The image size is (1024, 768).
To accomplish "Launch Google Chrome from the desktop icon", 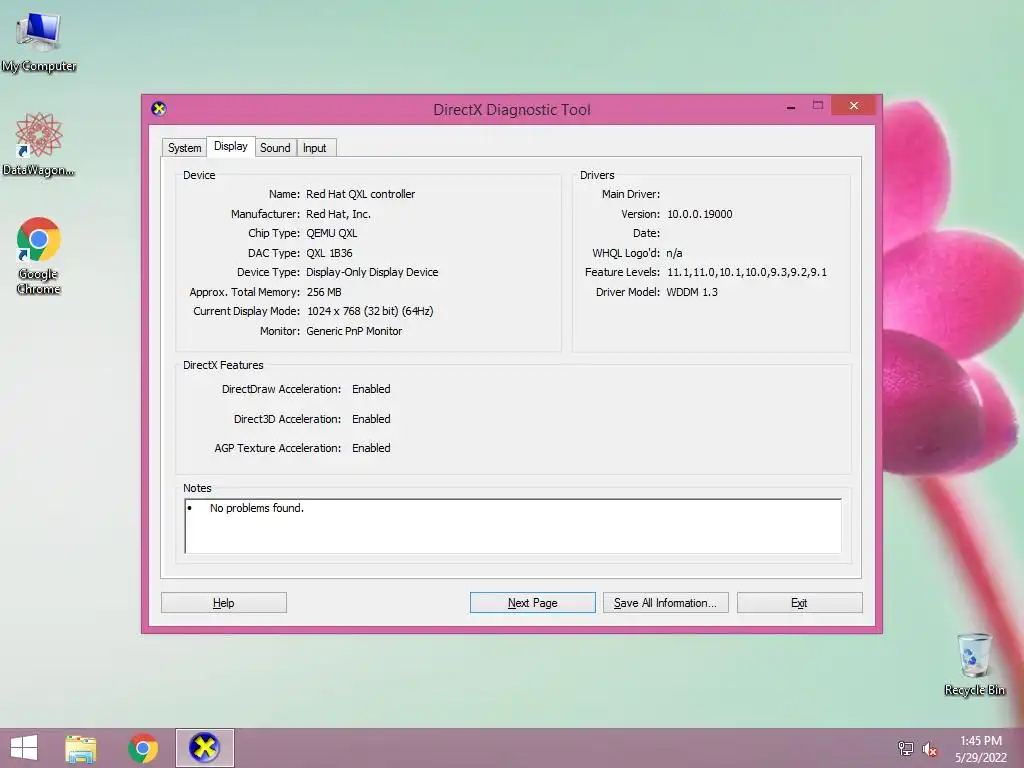I will (x=39, y=255).
